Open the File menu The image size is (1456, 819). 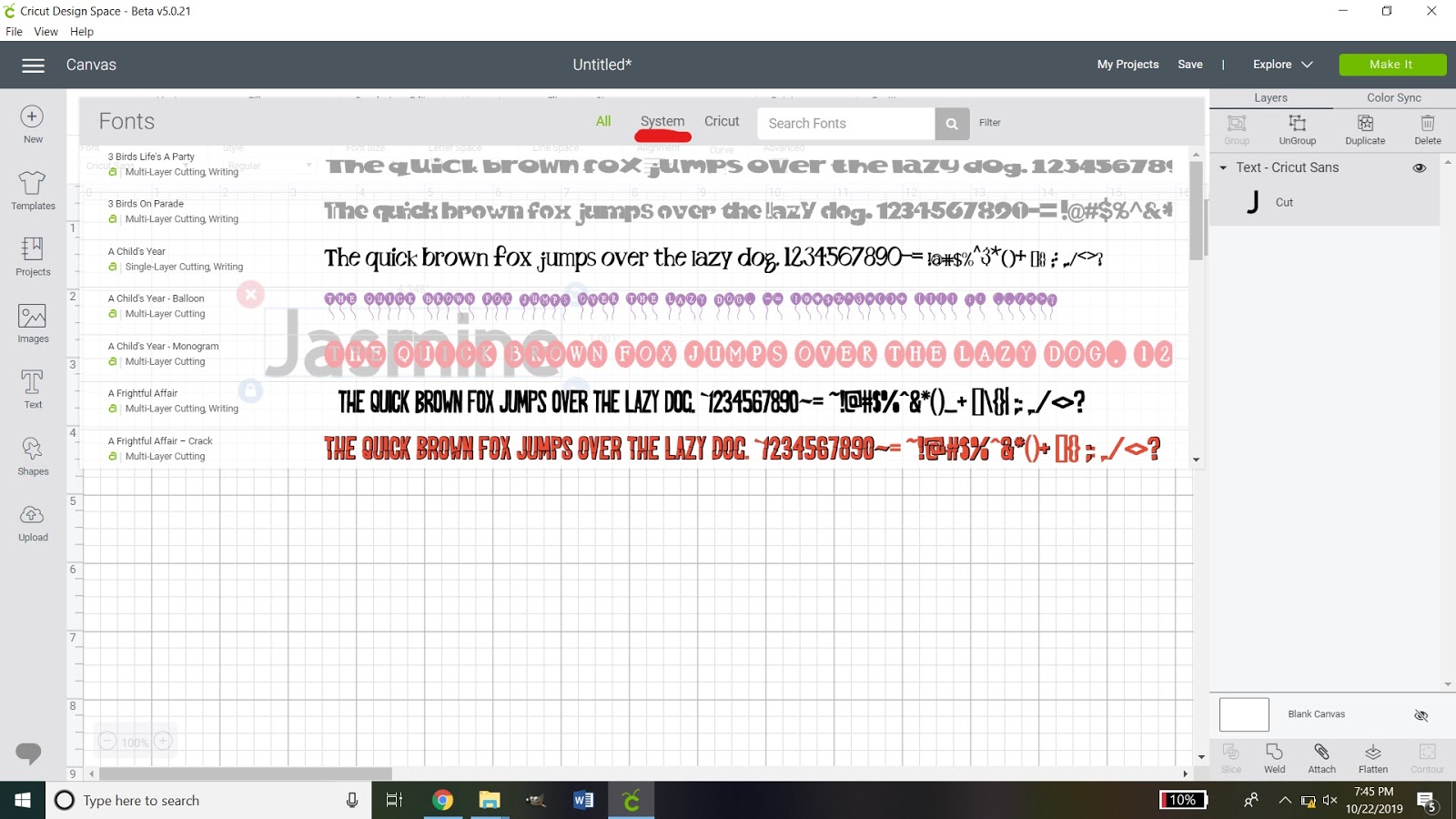click(x=14, y=32)
